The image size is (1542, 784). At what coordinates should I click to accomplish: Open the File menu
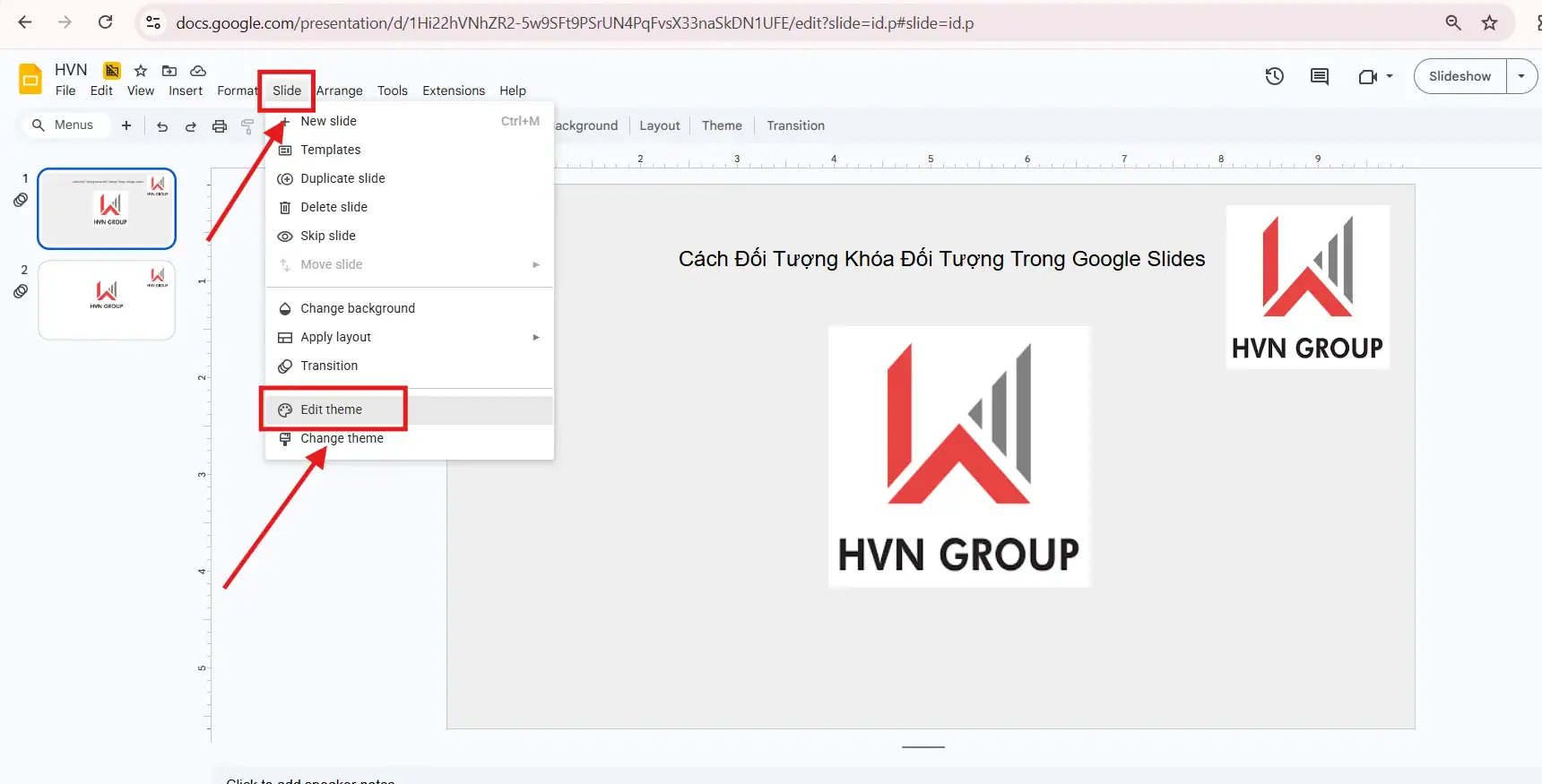[65, 90]
